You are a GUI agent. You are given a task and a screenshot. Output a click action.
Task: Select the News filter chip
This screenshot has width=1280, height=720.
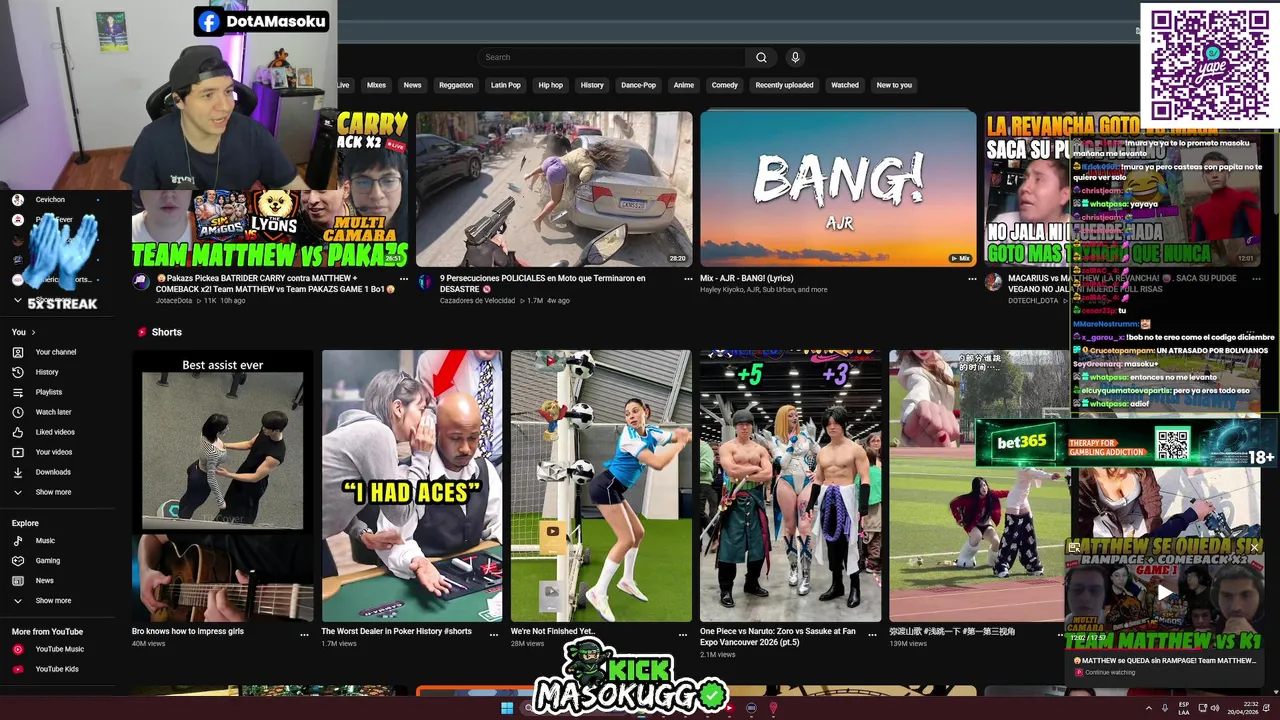click(412, 85)
